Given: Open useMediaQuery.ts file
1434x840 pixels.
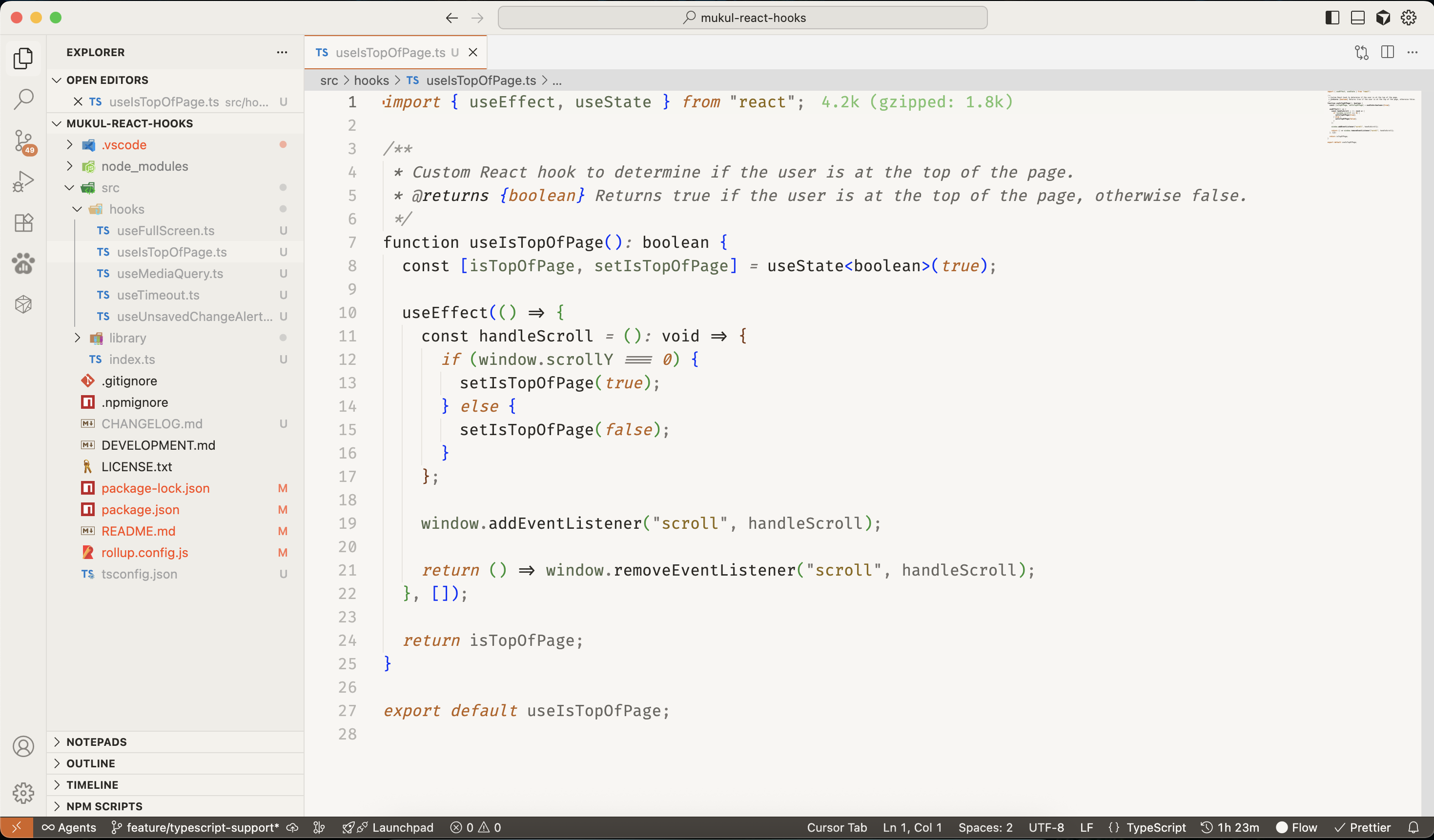Looking at the screenshot, I should (175, 274).
